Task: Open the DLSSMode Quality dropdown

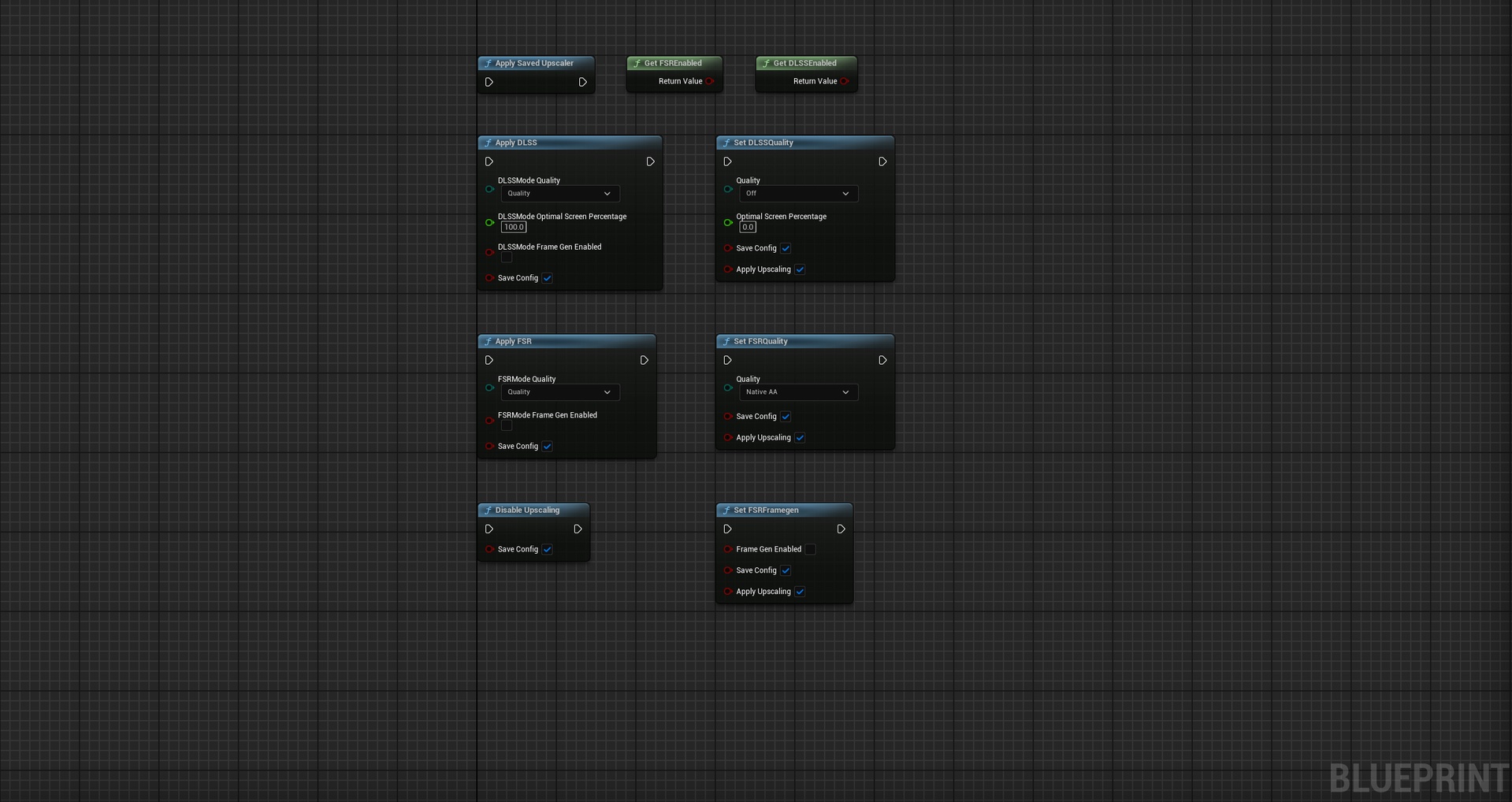Action: 559,194
